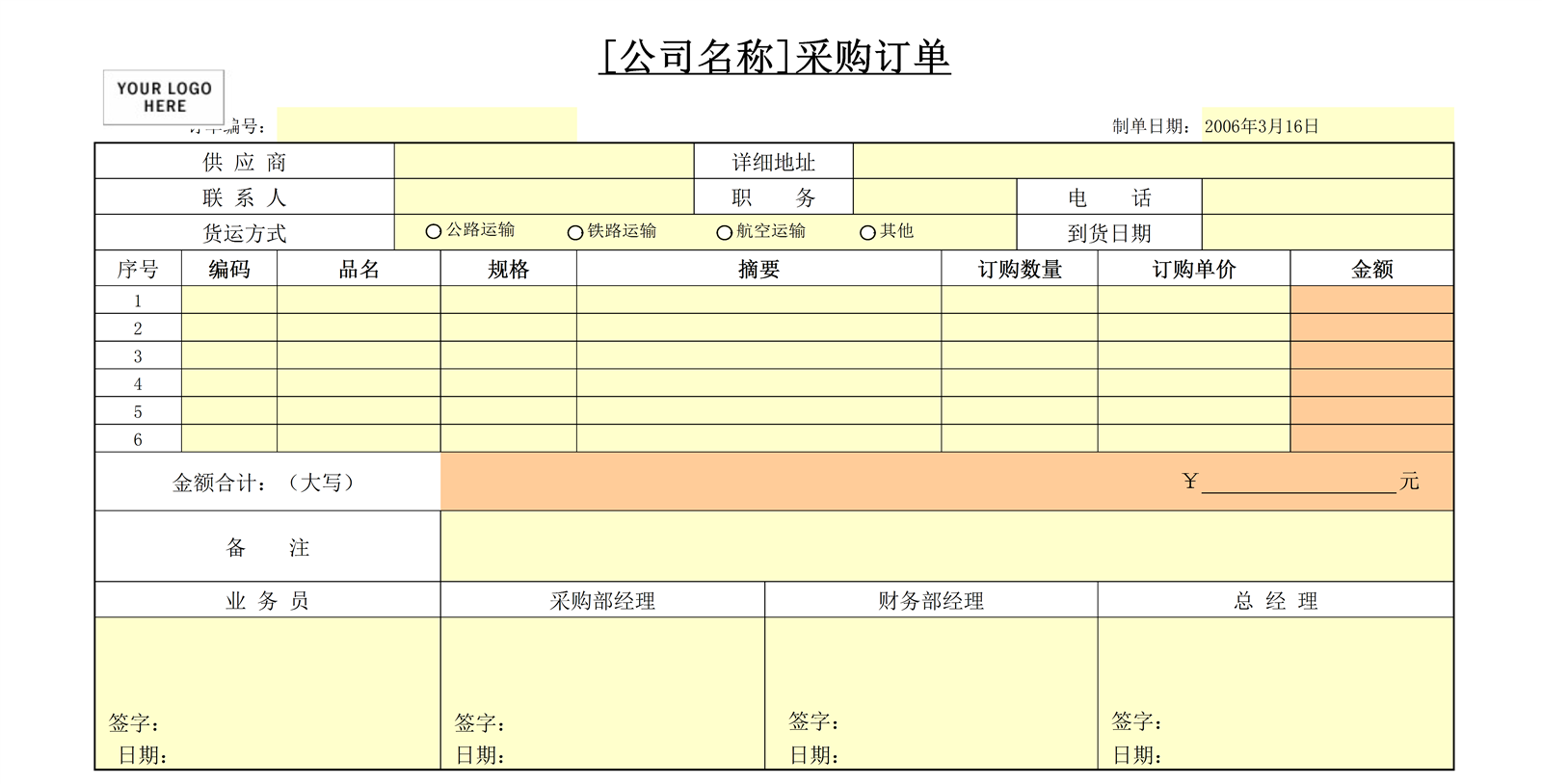This screenshot has width=1542, height=784.
Task: Click the 规格 column header
Action: coord(509,269)
